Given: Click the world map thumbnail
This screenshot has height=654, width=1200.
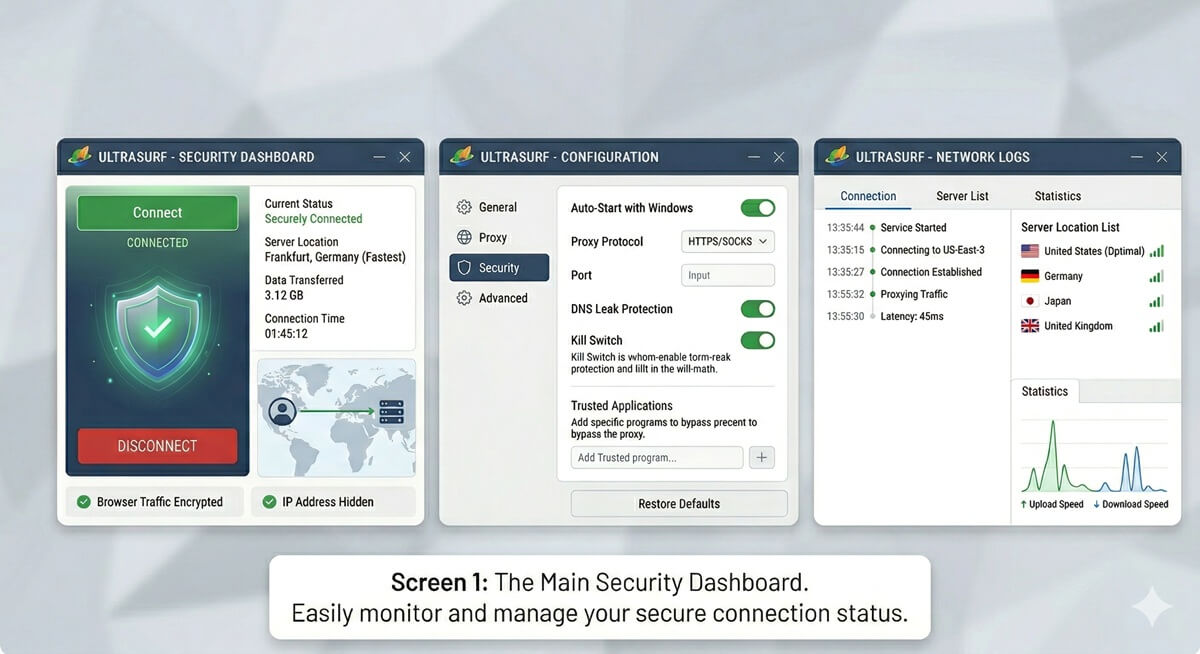Looking at the screenshot, I should point(336,417).
